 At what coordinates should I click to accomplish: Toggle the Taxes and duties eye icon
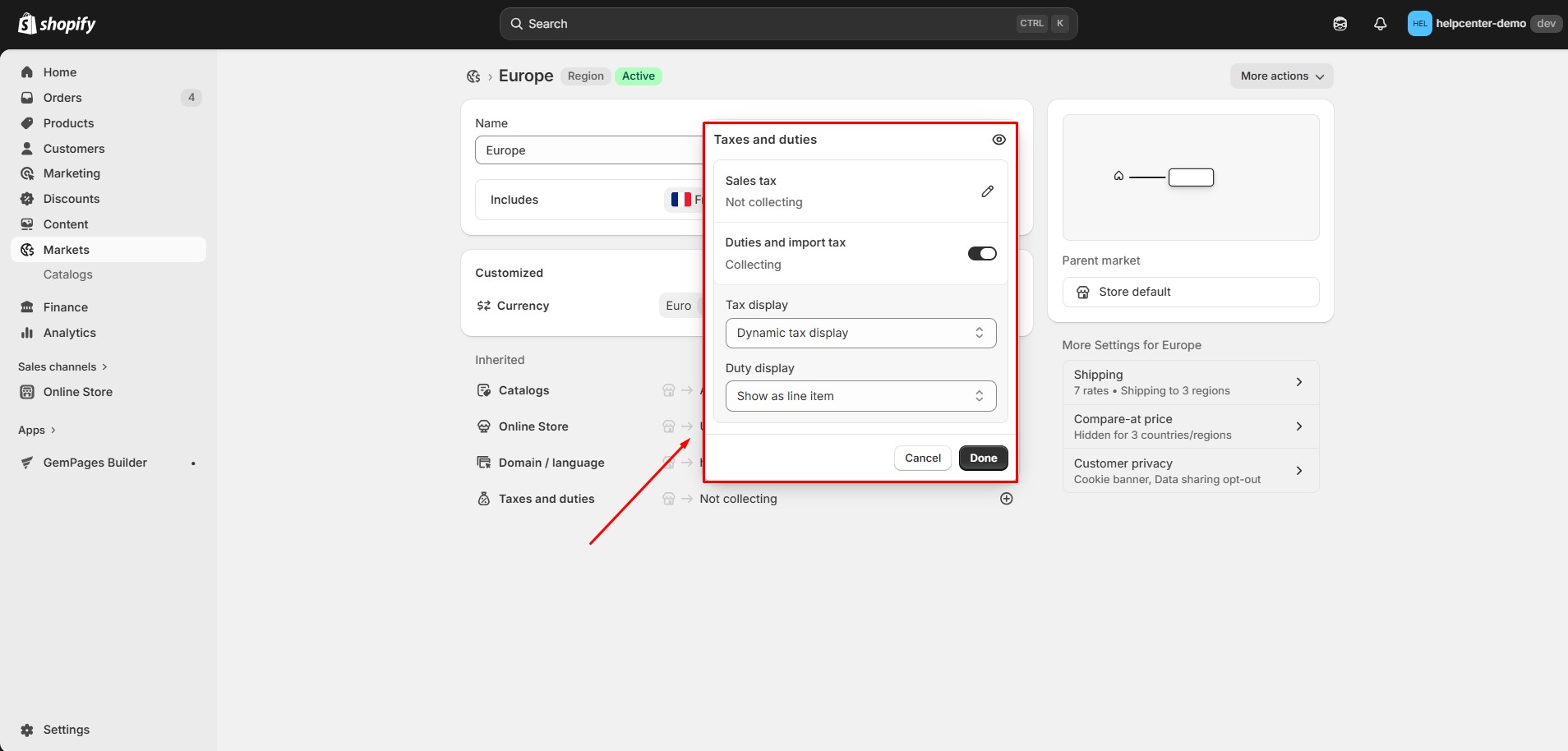pos(998,140)
